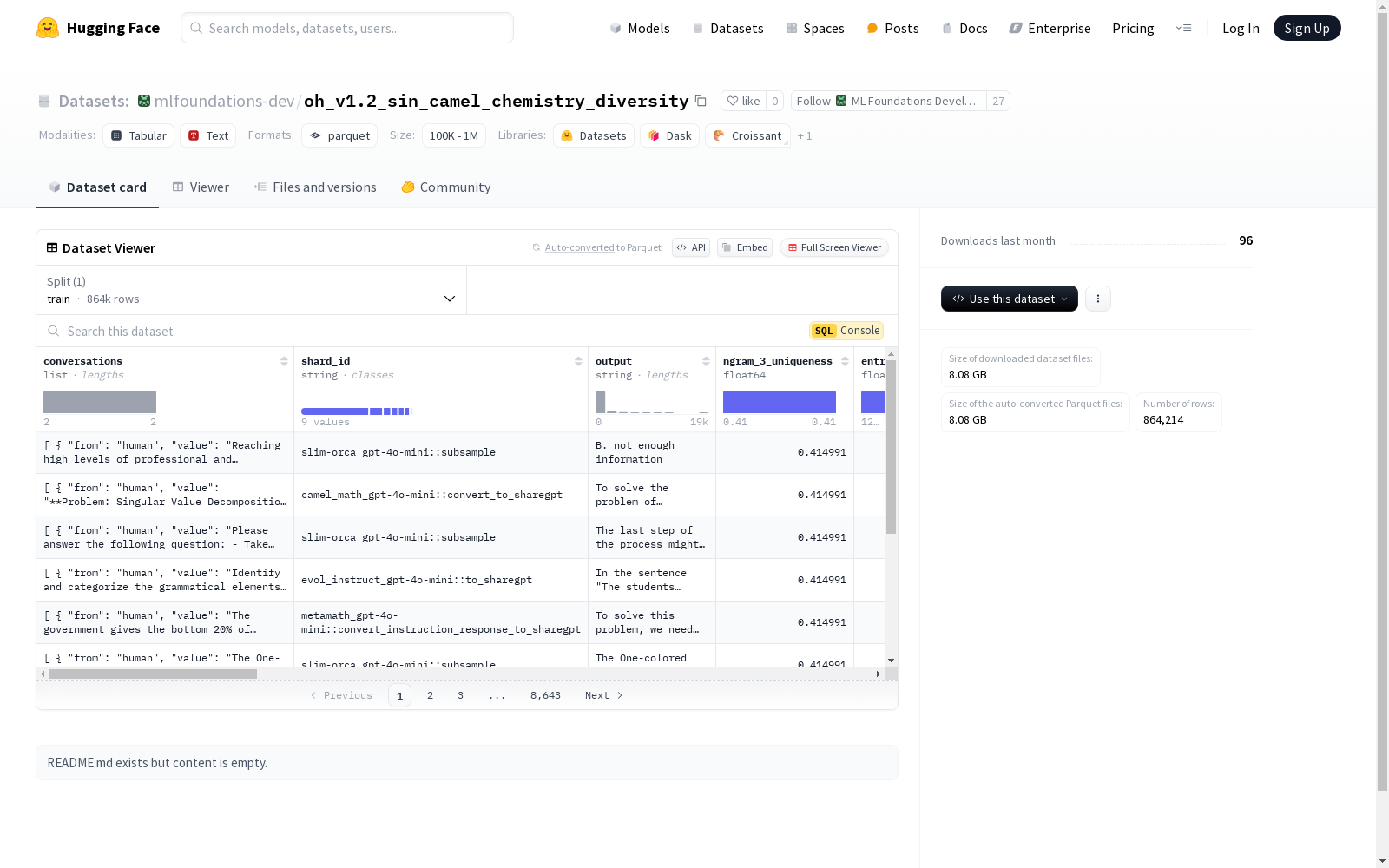Click the page's main vertical scrollbar
The width and height of the screenshot is (1389, 868).
click(x=1382, y=402)
